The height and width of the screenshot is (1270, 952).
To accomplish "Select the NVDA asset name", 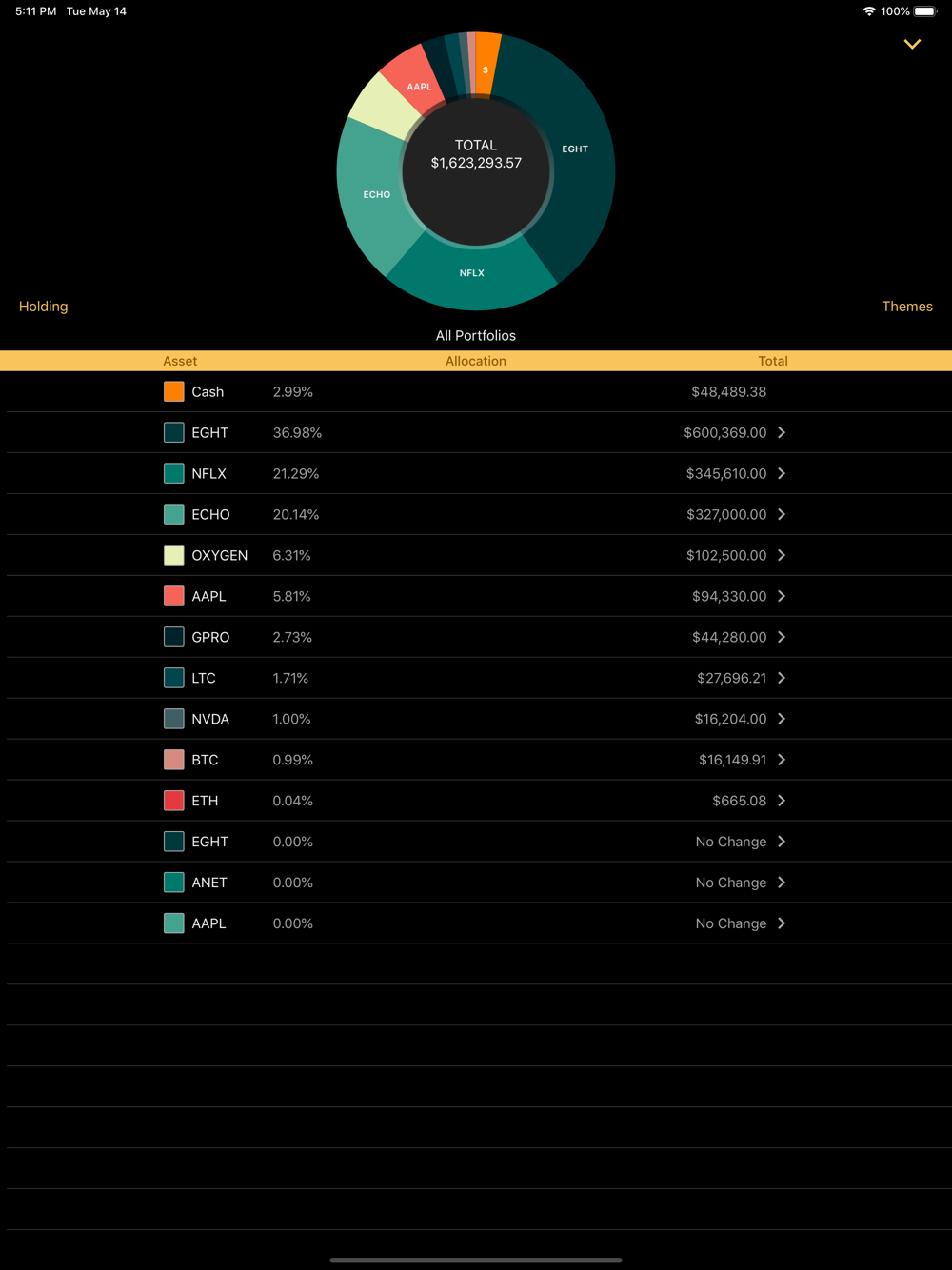I will (x=210, y=719).
